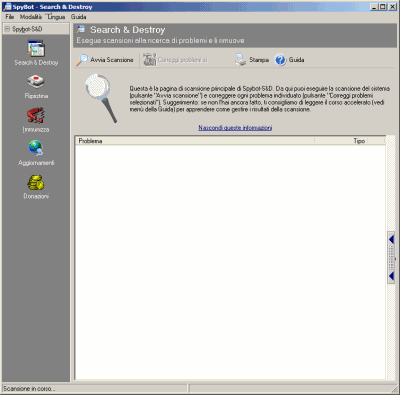Click Nascondi queste informazioni link
Viewport: 400px width, 395px height.
[235, 128]
